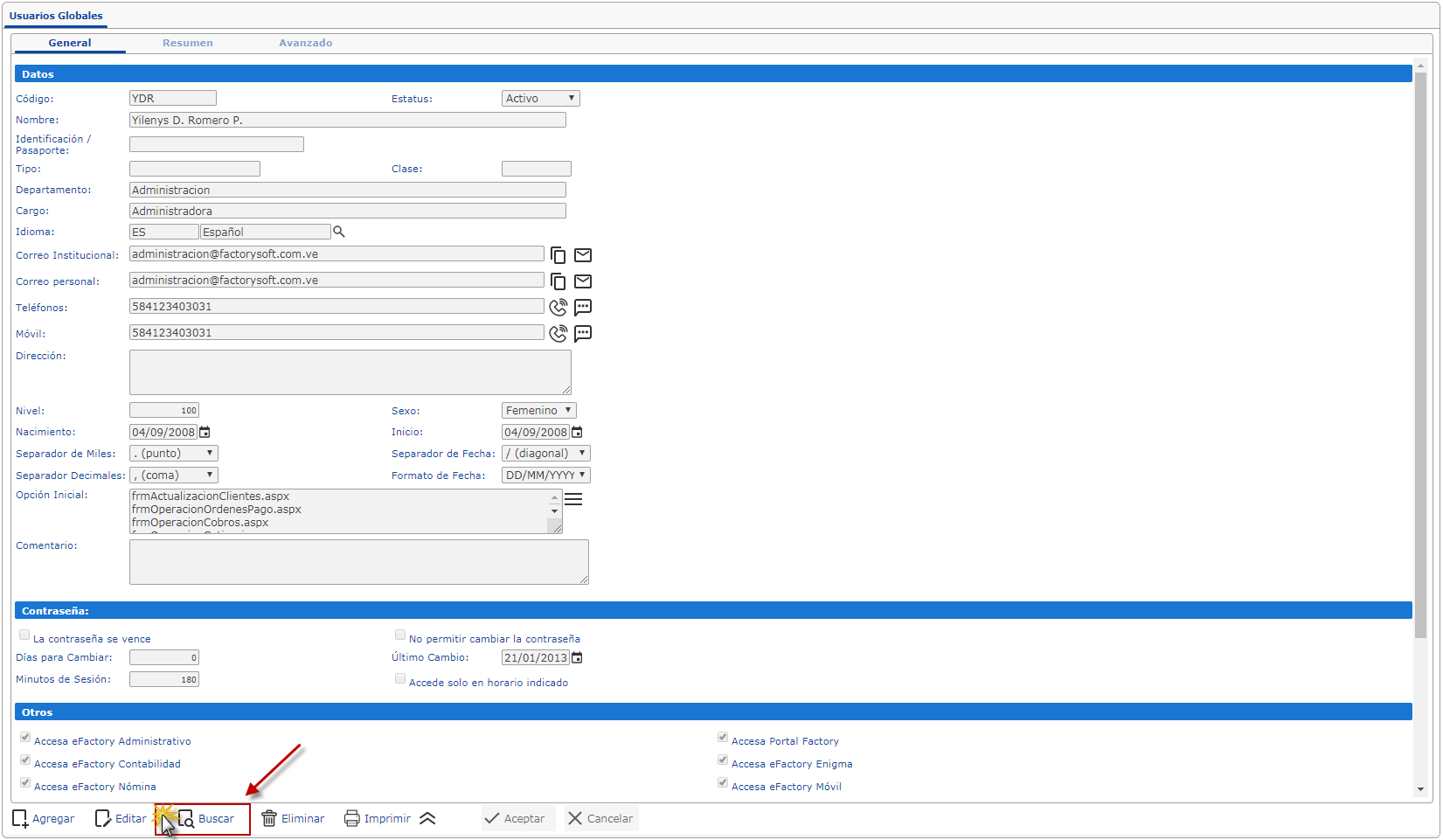The image size is (1443, 840).
Task: Switch to the Resumen tab
Action: (187, 43)
